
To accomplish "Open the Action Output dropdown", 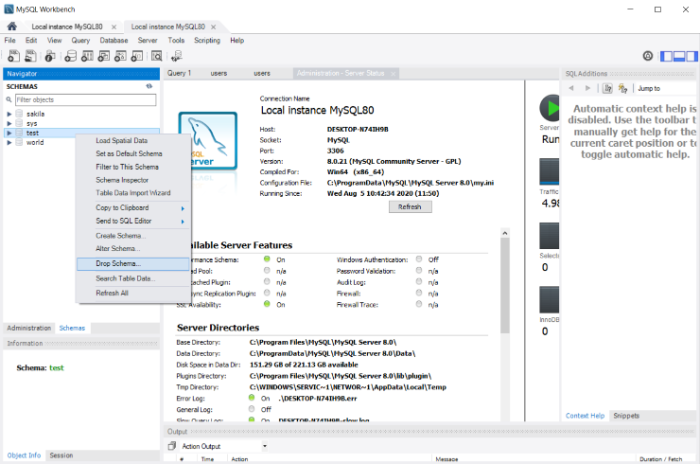I will (265, 446).
